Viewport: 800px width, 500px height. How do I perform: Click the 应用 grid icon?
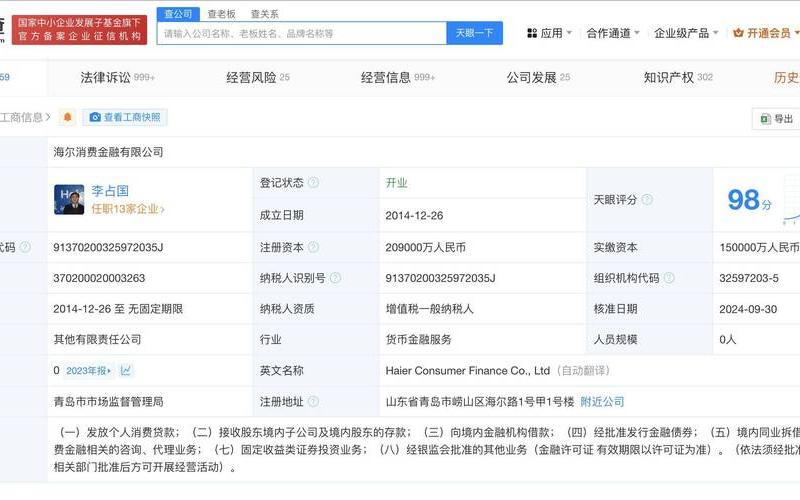point(532,33)
